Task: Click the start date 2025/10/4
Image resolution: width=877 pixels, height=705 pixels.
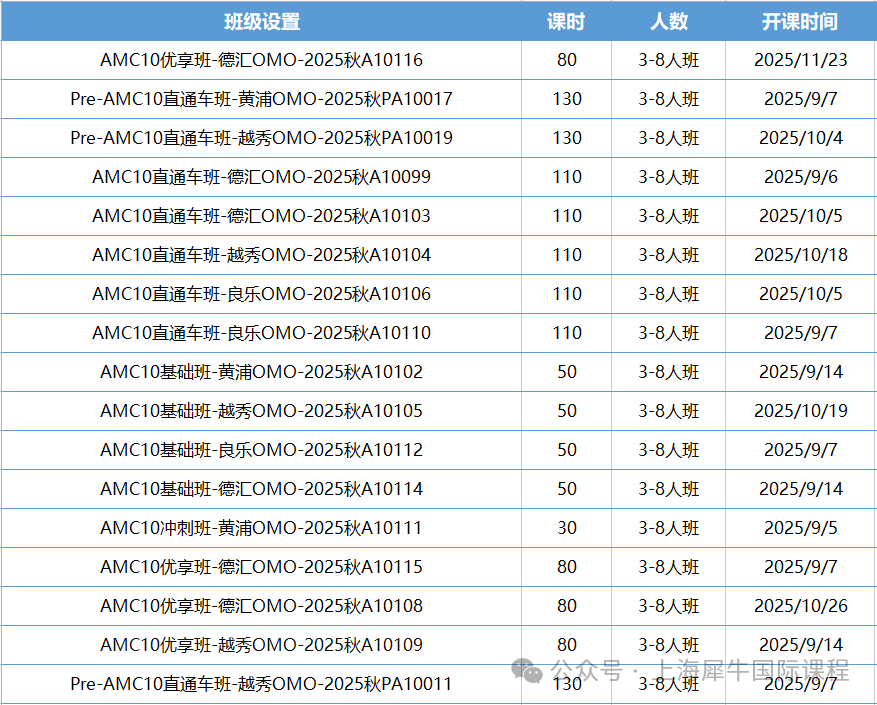Action: click(800, 138)
